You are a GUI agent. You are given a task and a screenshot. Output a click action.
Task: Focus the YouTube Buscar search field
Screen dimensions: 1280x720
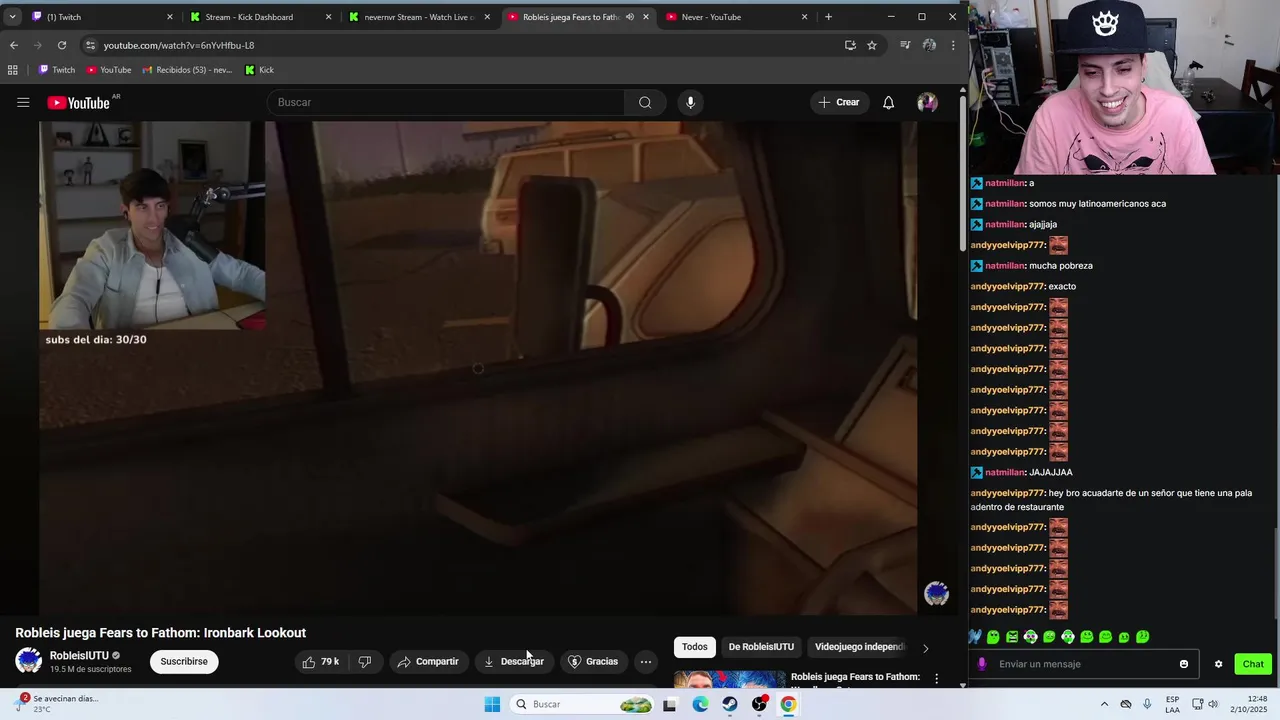click(446, 102)
